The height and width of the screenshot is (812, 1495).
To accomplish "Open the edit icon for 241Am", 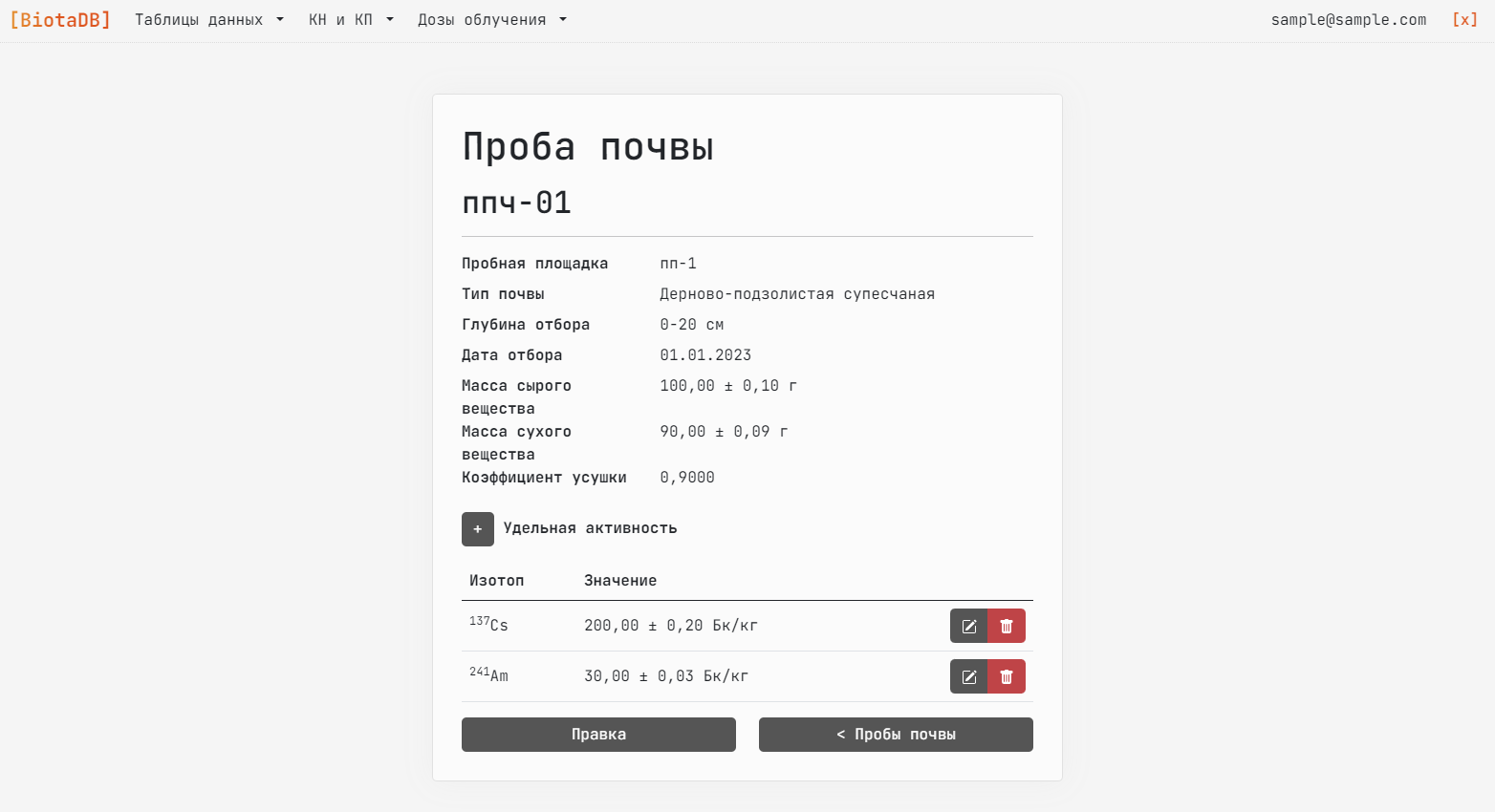I will coord(968,676).
